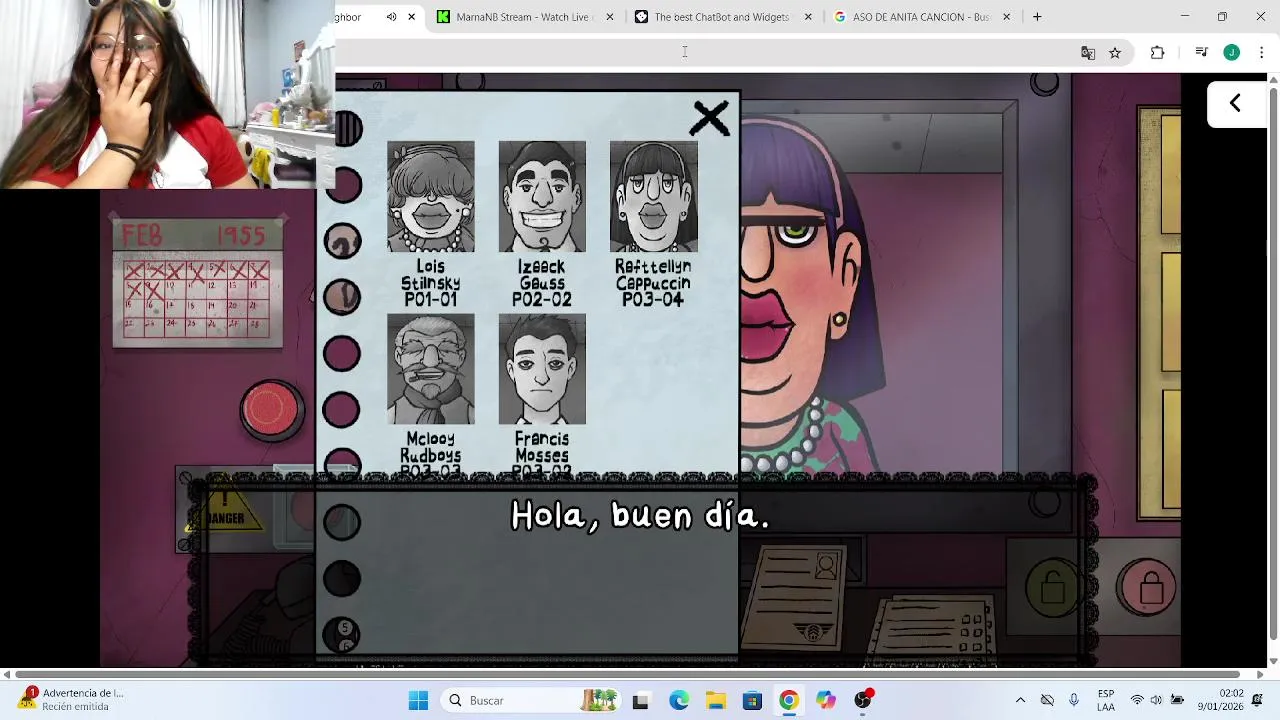Open Microsoft Store from the taskbar
The width and height of the screenshot is (1280, 720).
pos(753,700)
